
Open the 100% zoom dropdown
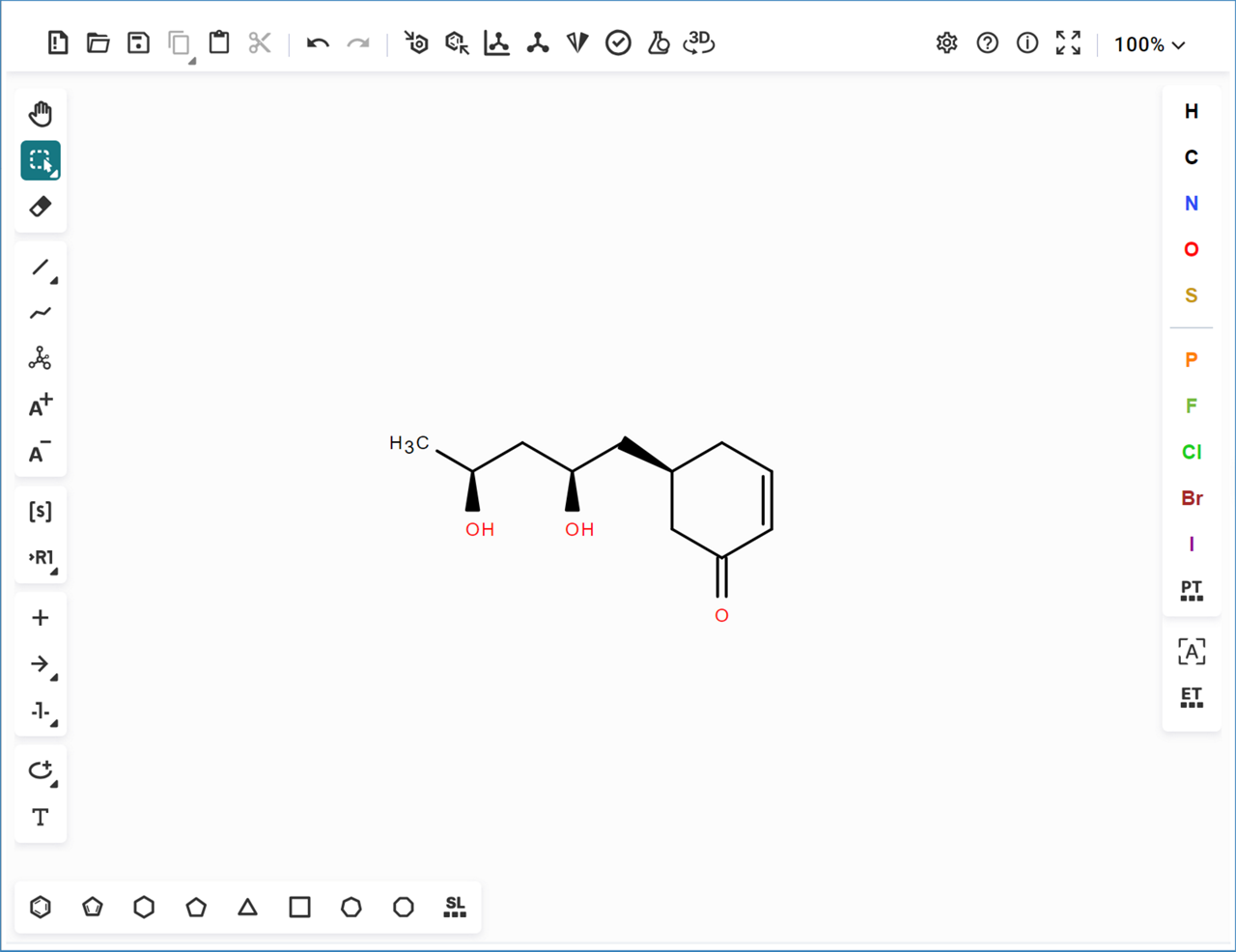(x=1149, y=44)
